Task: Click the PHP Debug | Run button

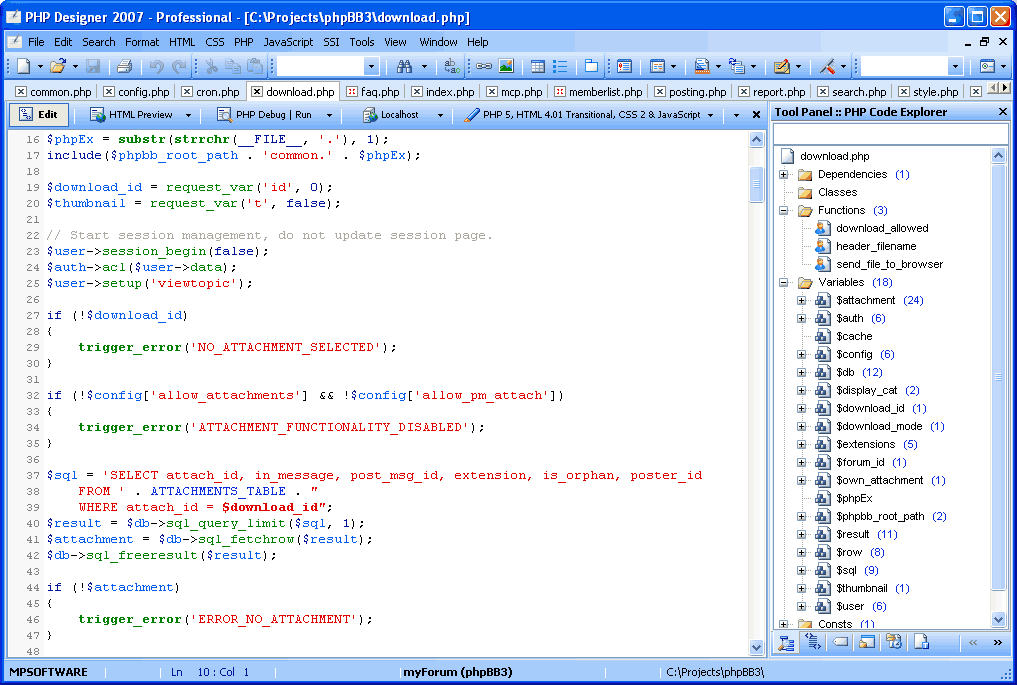Action: [273, 115]
